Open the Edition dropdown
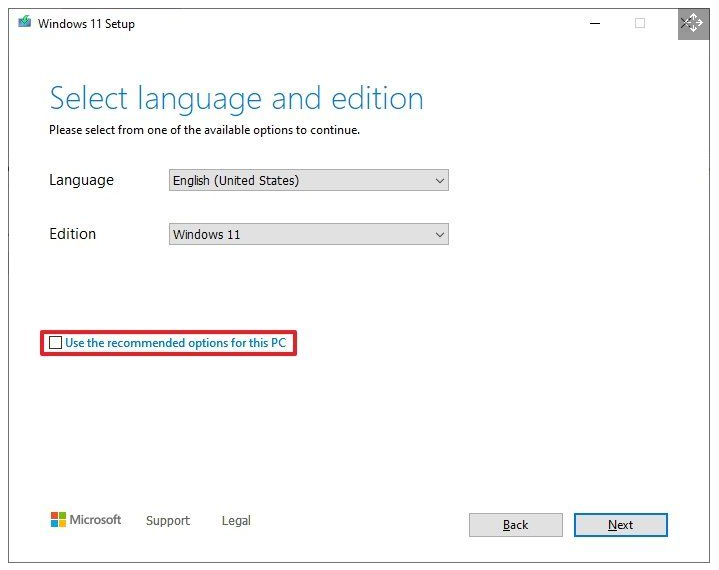Screen dimensions: 719x570 point(309,234)
